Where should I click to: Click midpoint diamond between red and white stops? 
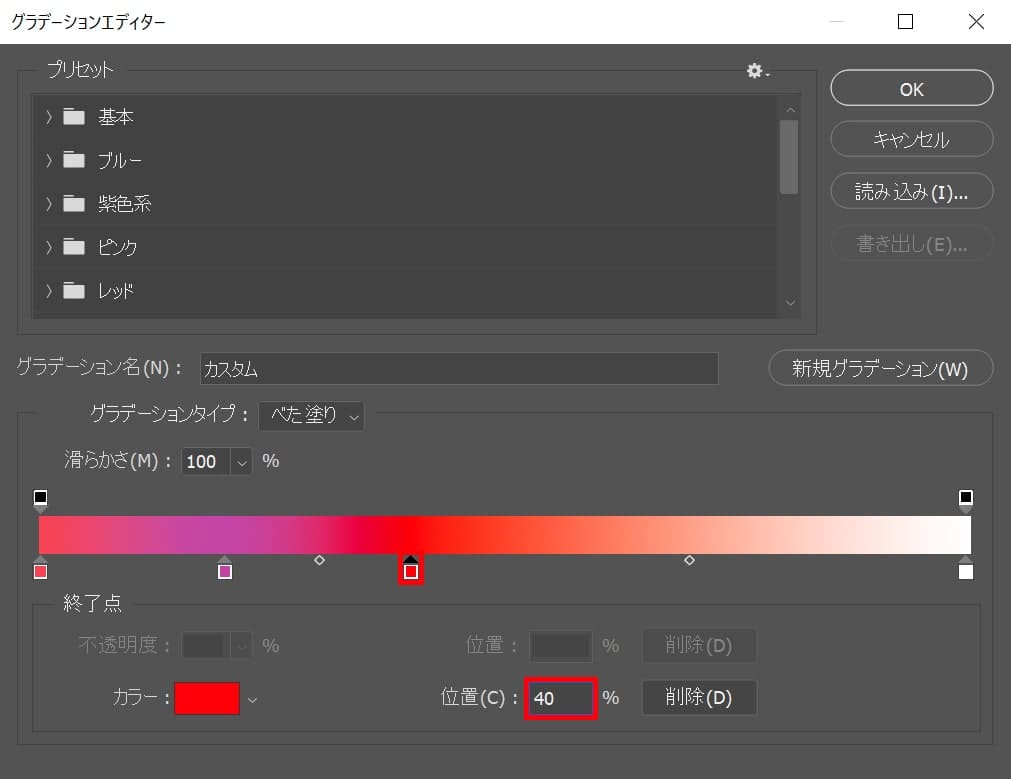click(689, 560)
